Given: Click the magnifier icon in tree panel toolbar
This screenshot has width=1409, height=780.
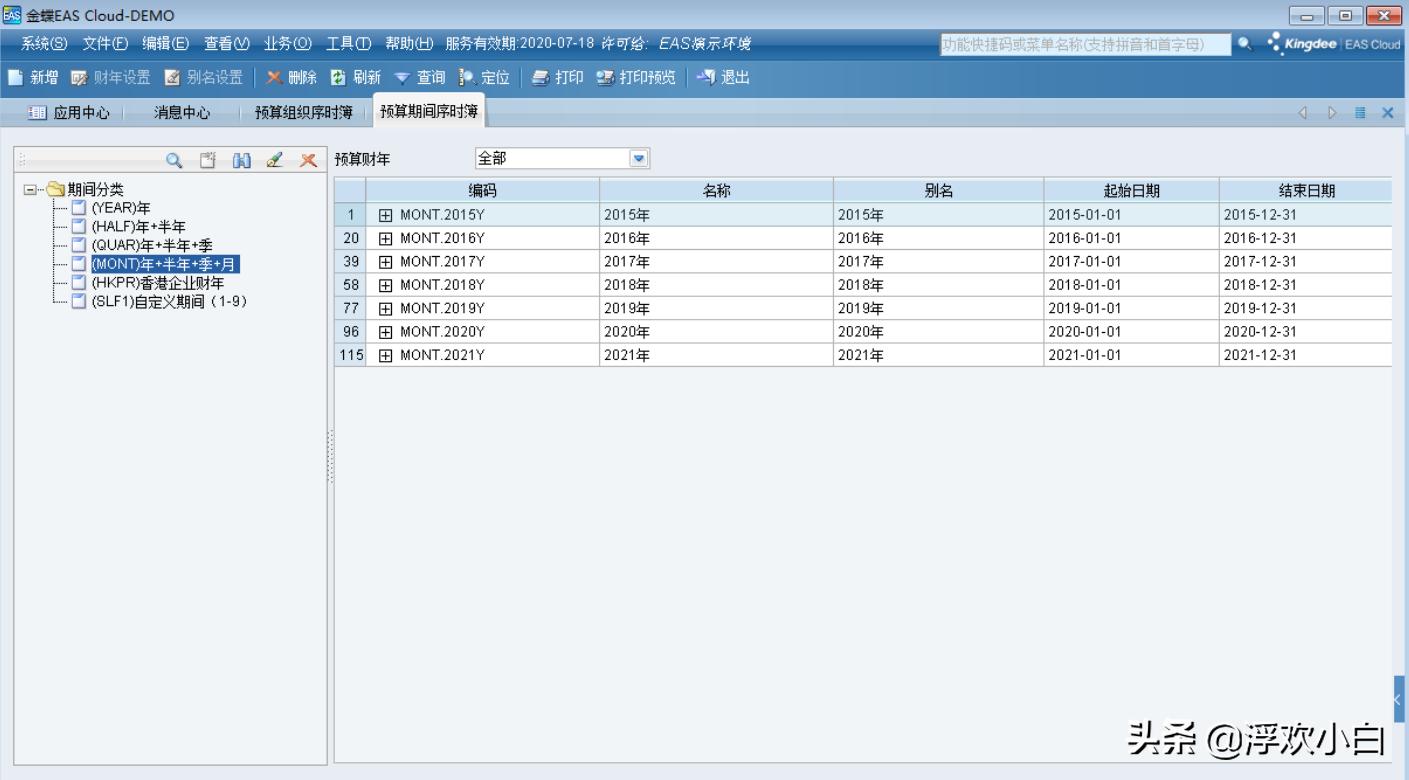Looking at the screenshot, I should (174, 160).
